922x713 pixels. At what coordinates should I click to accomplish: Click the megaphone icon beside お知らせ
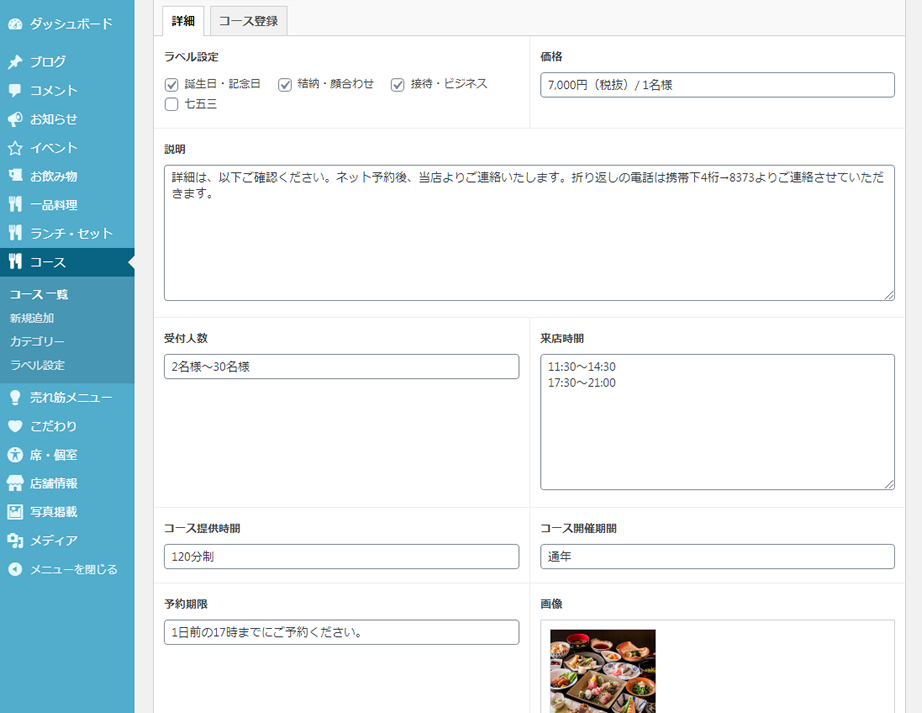[15, 119]
